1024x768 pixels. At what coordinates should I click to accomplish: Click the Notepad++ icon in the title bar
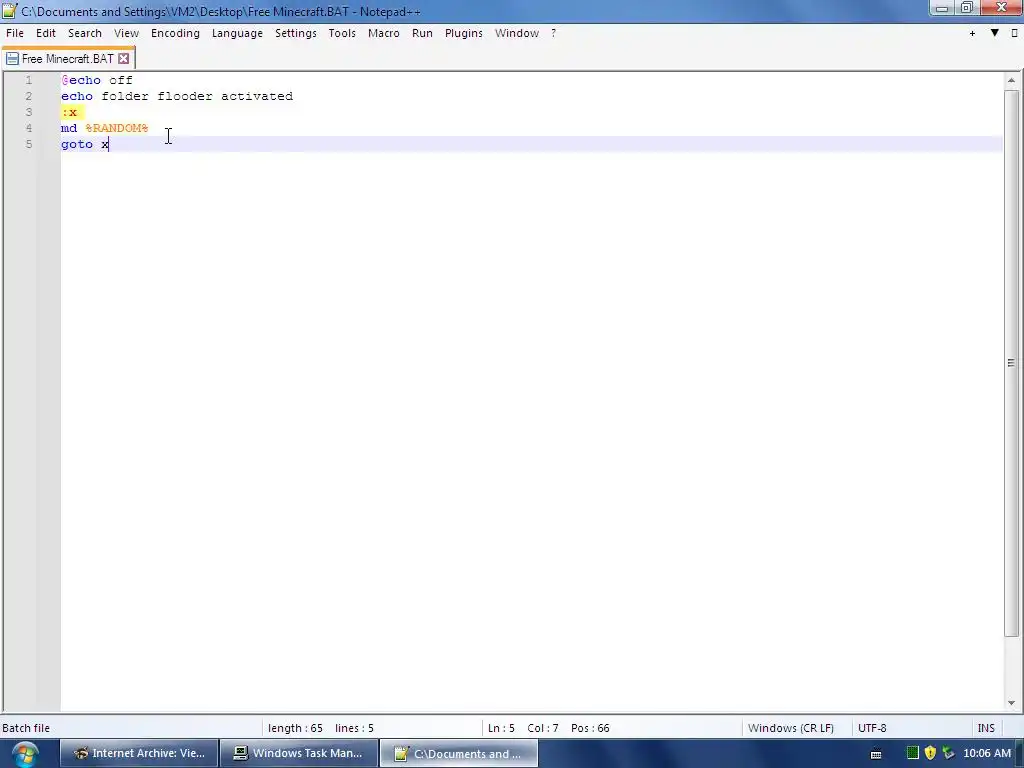[9, 11]
